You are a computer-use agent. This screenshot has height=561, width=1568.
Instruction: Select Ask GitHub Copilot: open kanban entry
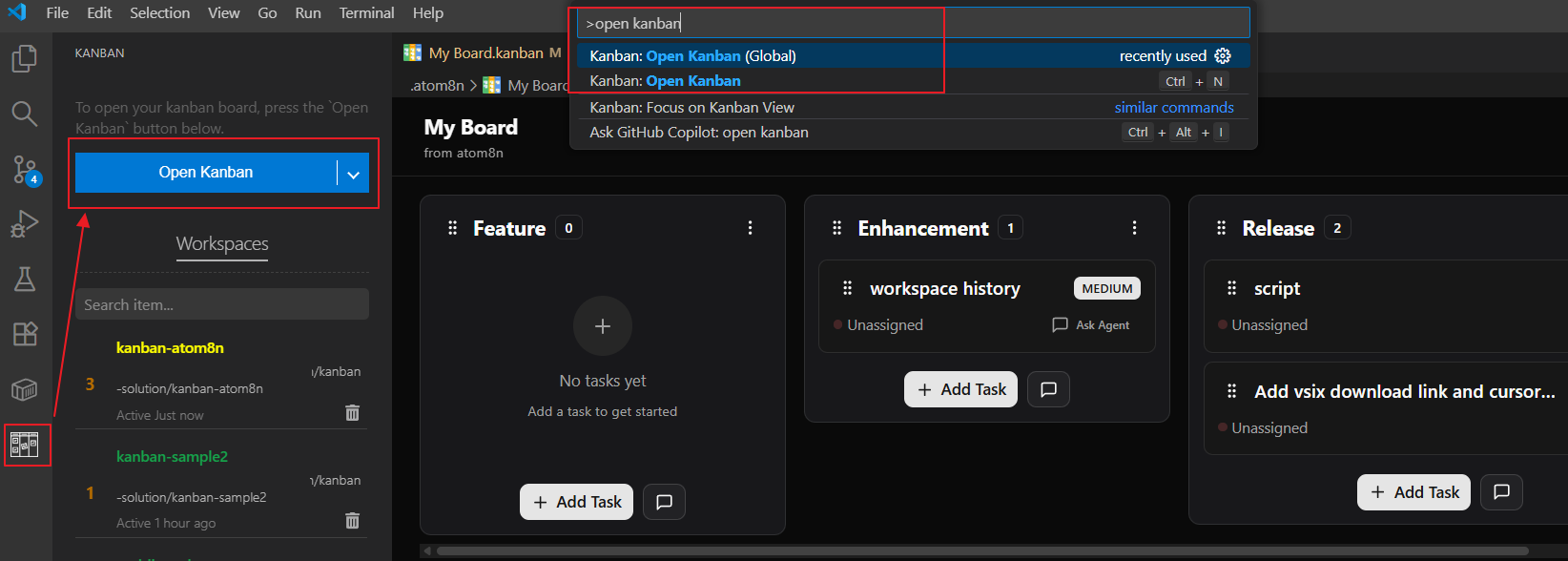click(x=914, y=132)
